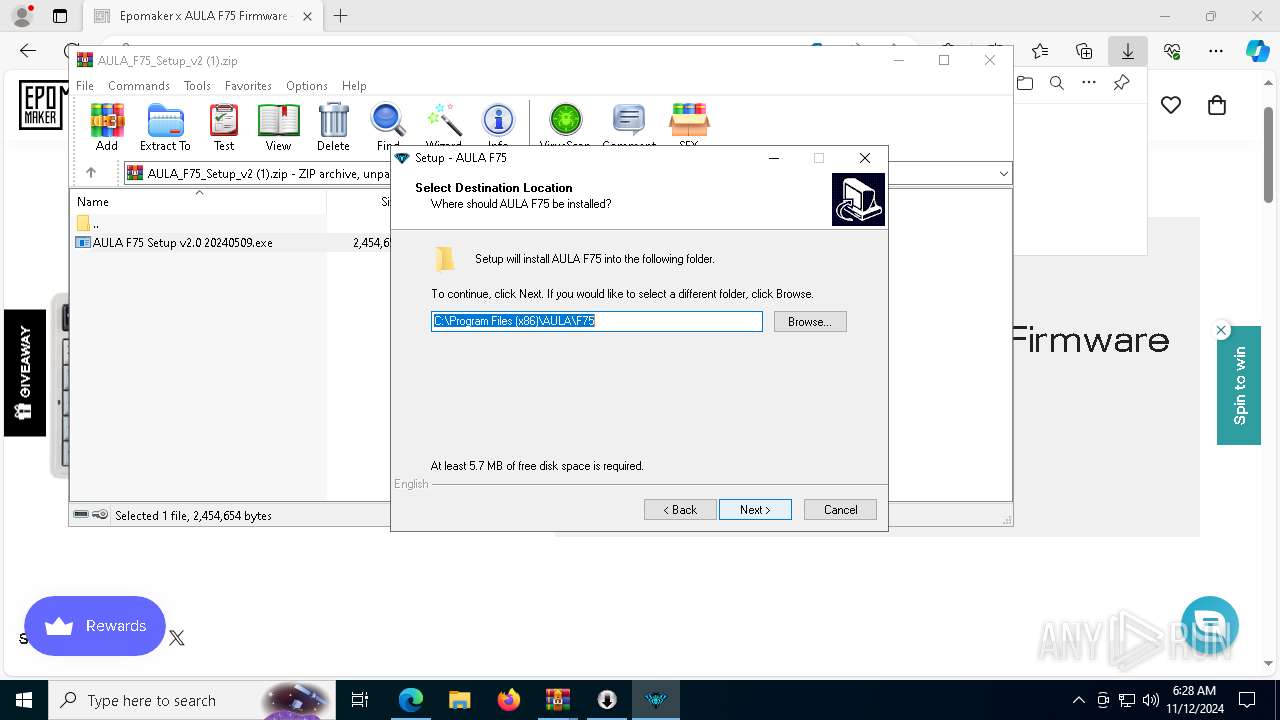Image resolution: width=1280 pixels, height=720 pixels.
Task: Click the Next > button in setup
Action: [x=755, y=510]
